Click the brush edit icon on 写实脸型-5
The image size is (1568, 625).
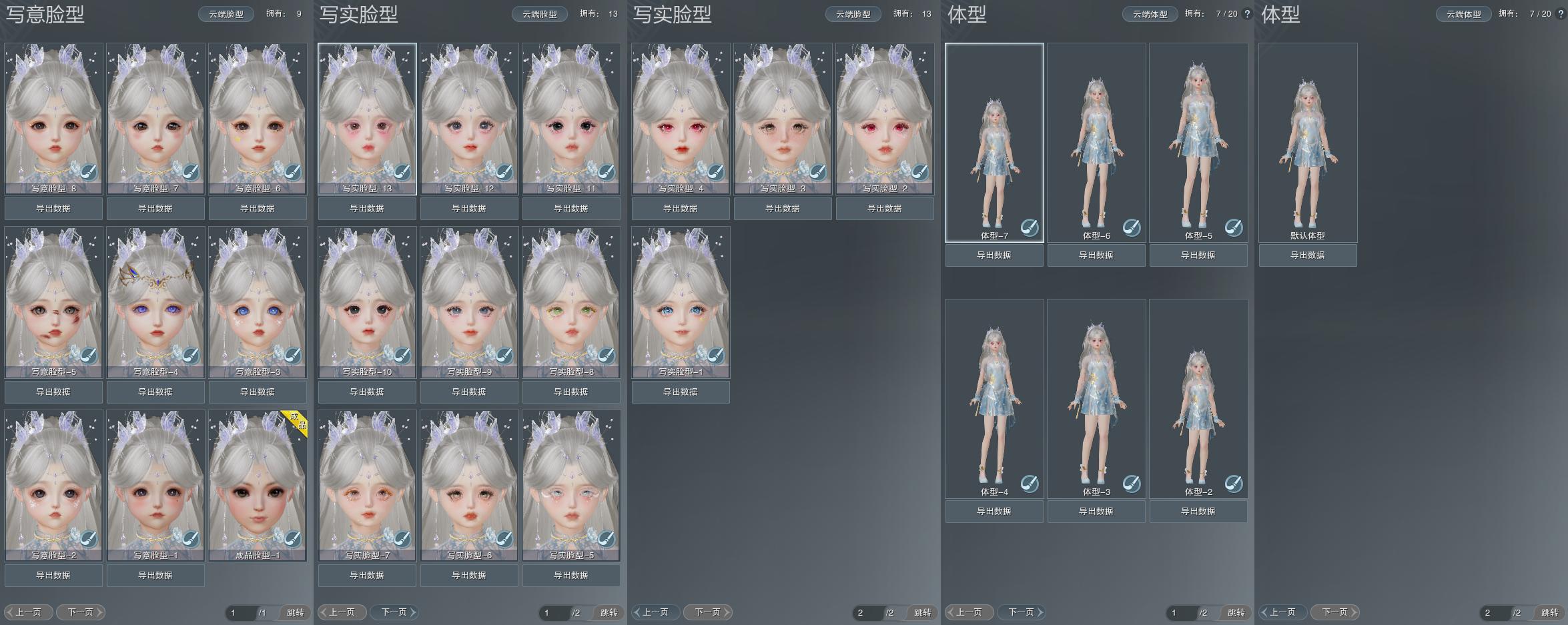tap(606, 539)
